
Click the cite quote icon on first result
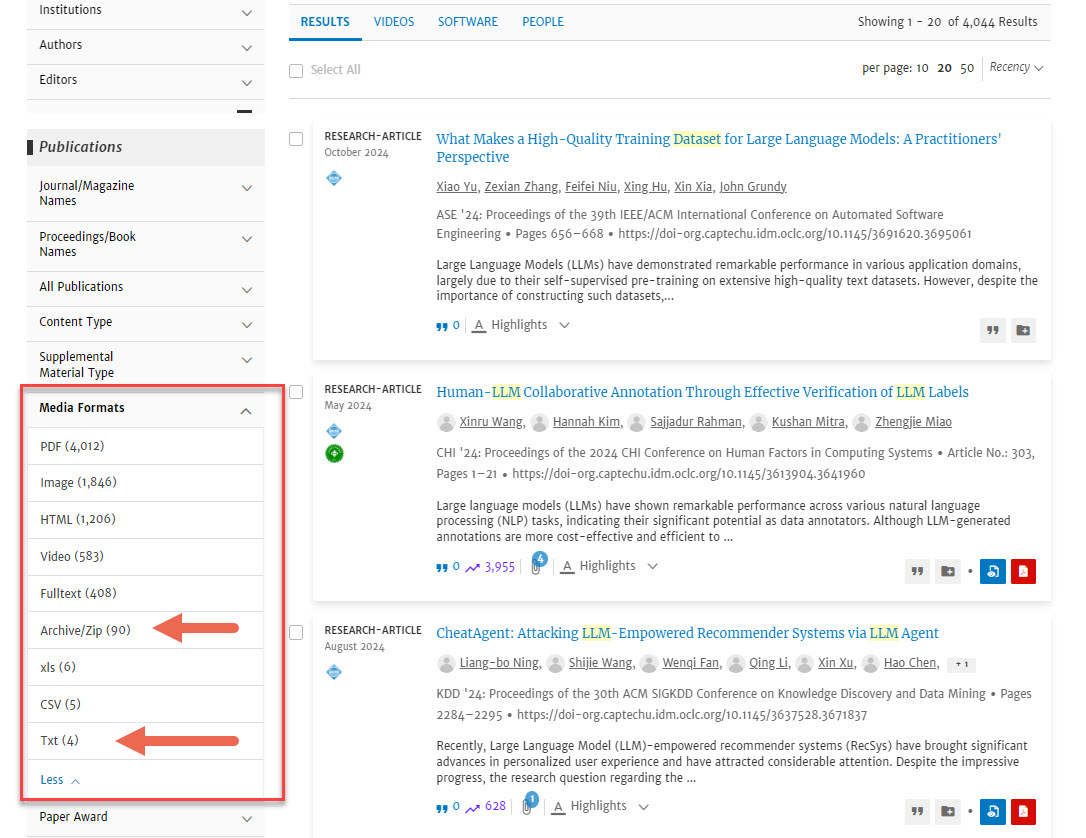992,330
